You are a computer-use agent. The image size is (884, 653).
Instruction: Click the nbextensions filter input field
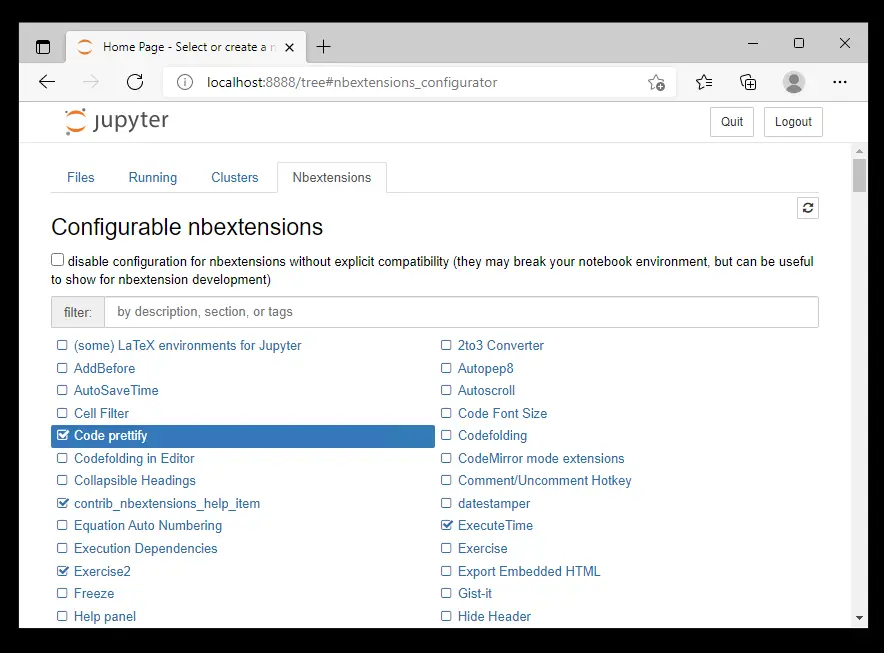point(460,312)
